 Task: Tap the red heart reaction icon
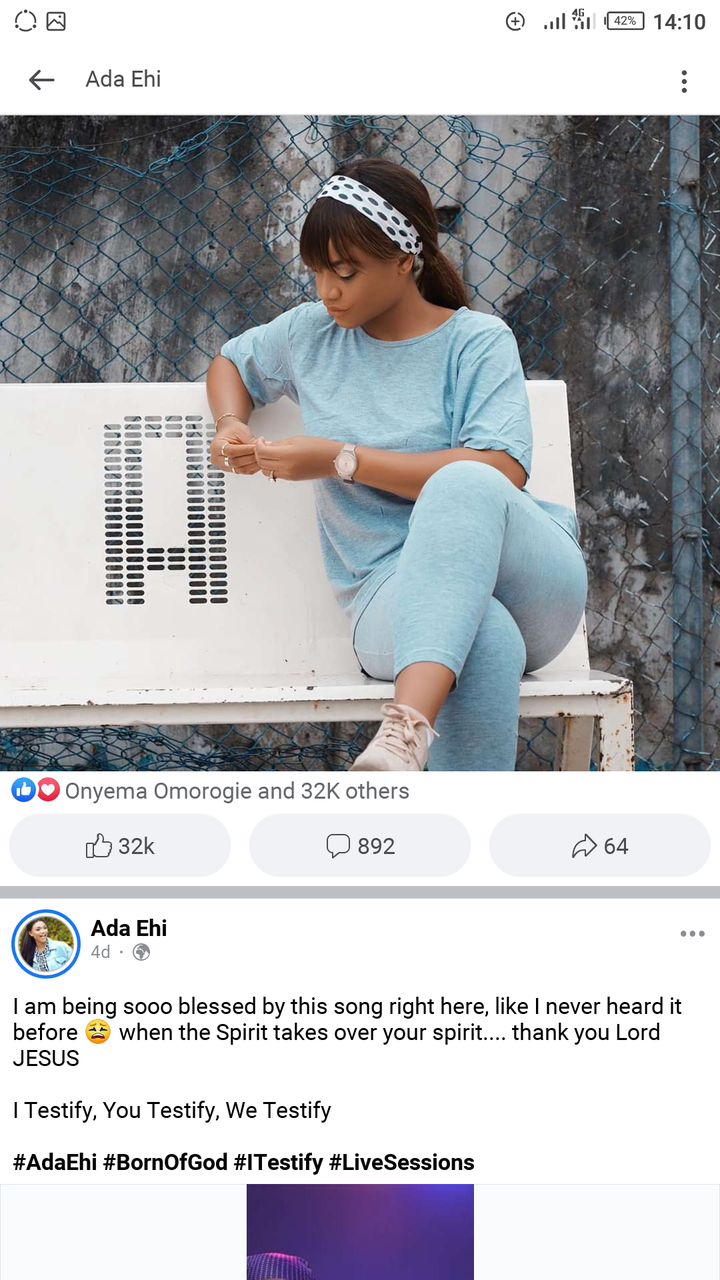click(48, 790)
